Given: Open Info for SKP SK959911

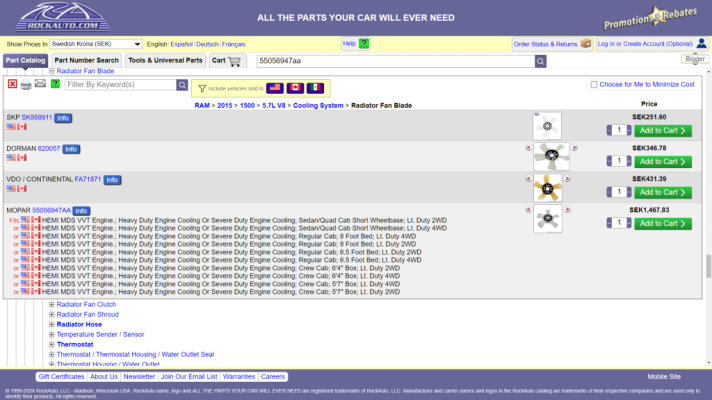Looking at the screenshot, I should point(63,118).
